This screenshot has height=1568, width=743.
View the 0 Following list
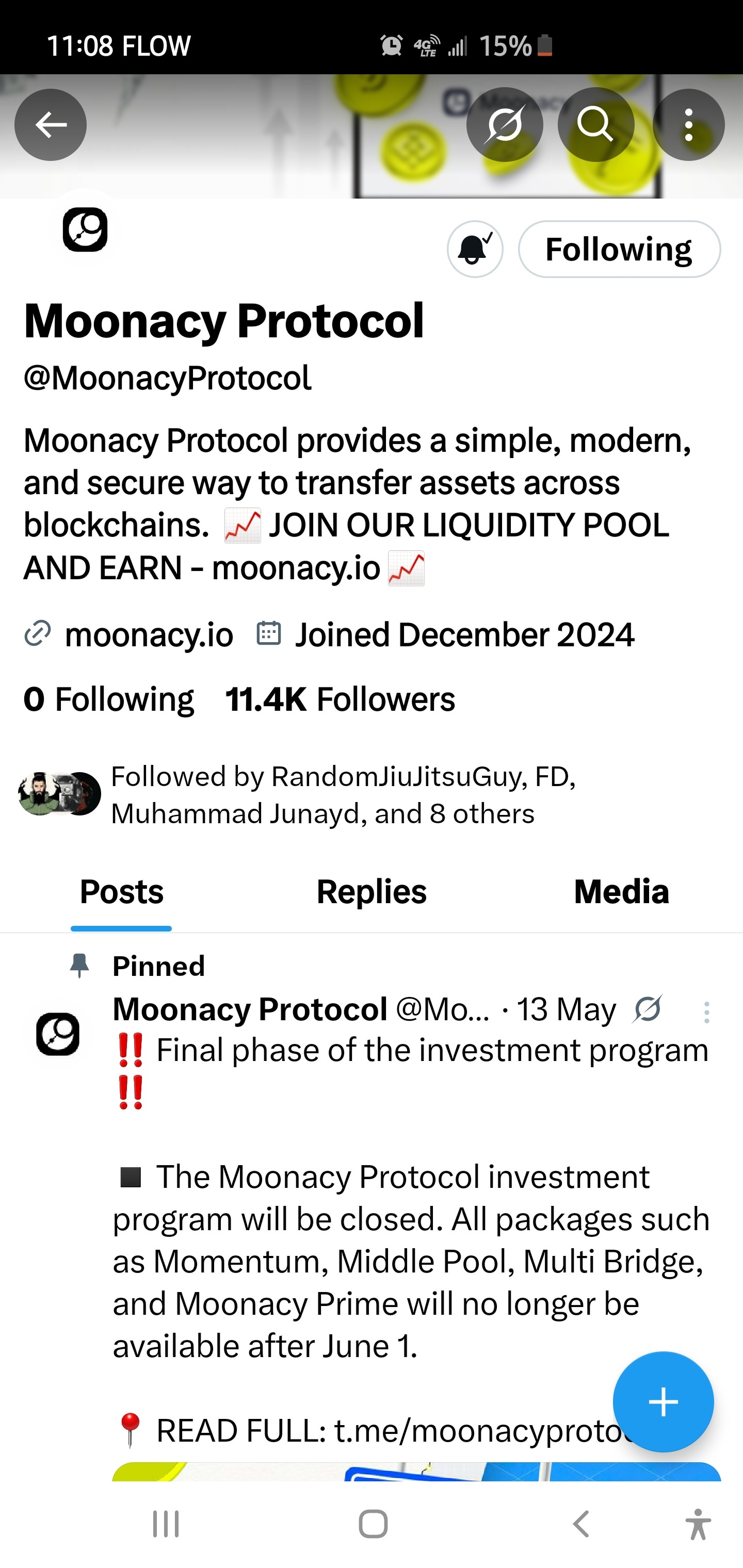tap(109, 699)
